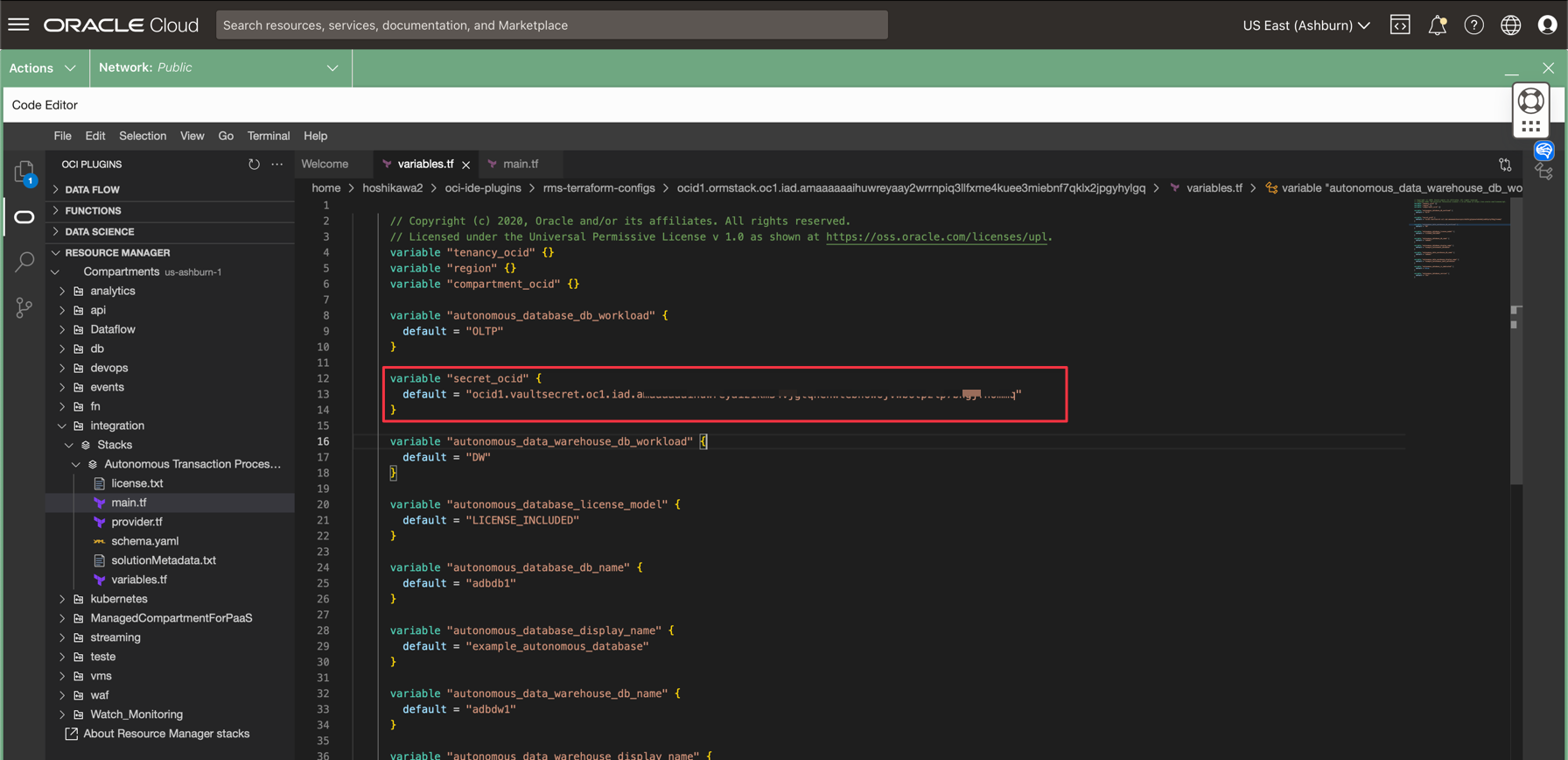Open the OCI Plugins more actions ellipsis
The image size is (1568, 760).
click(x=277, y=164)
